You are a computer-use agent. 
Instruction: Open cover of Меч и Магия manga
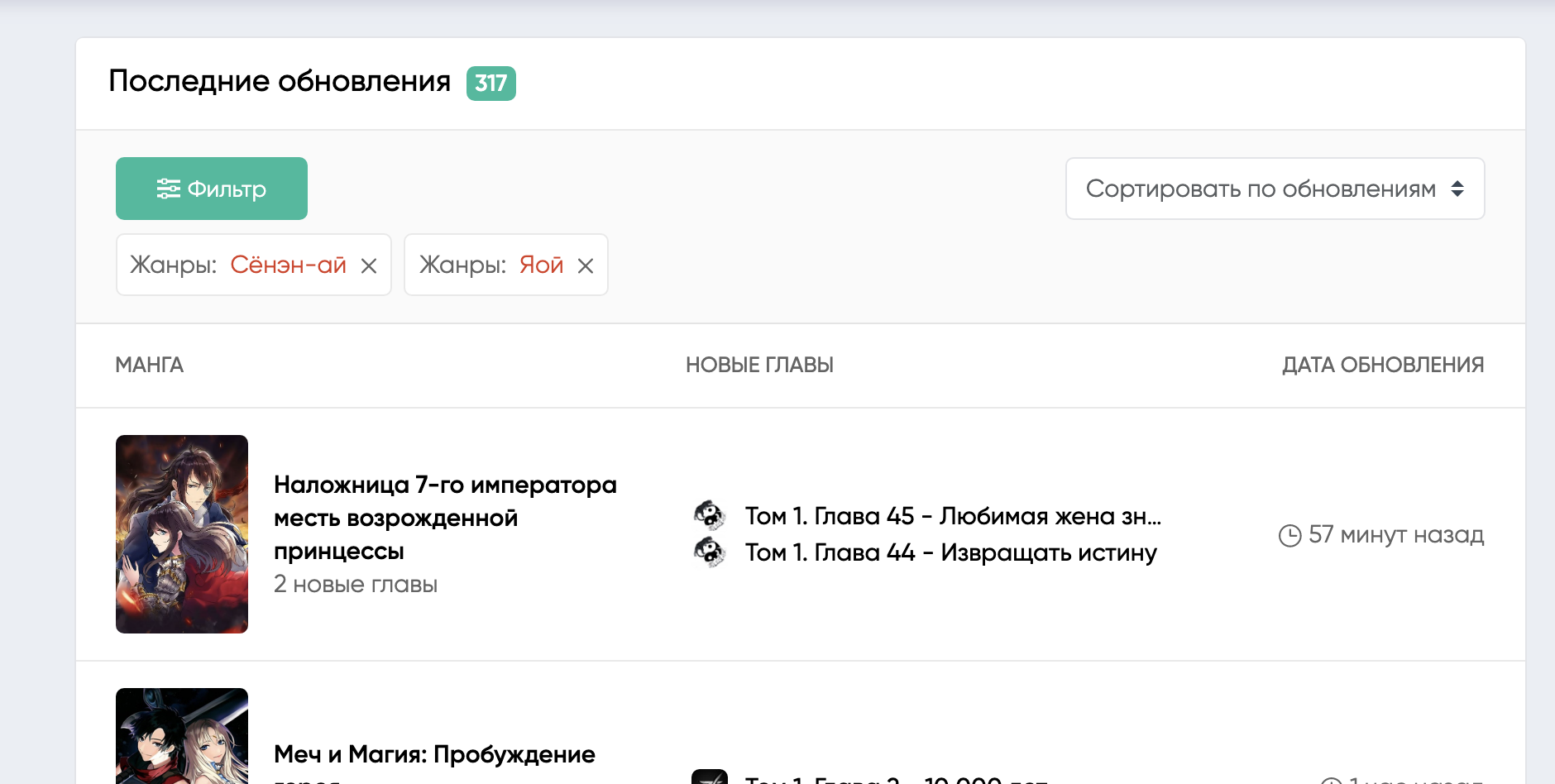[182, 736]
